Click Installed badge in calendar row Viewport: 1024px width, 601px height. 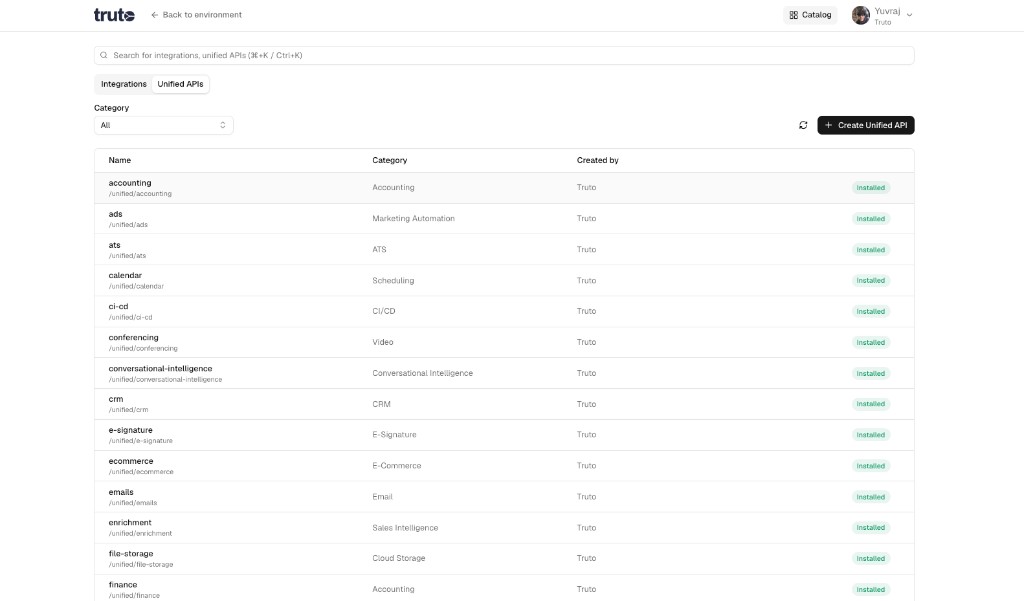[871, 280]
